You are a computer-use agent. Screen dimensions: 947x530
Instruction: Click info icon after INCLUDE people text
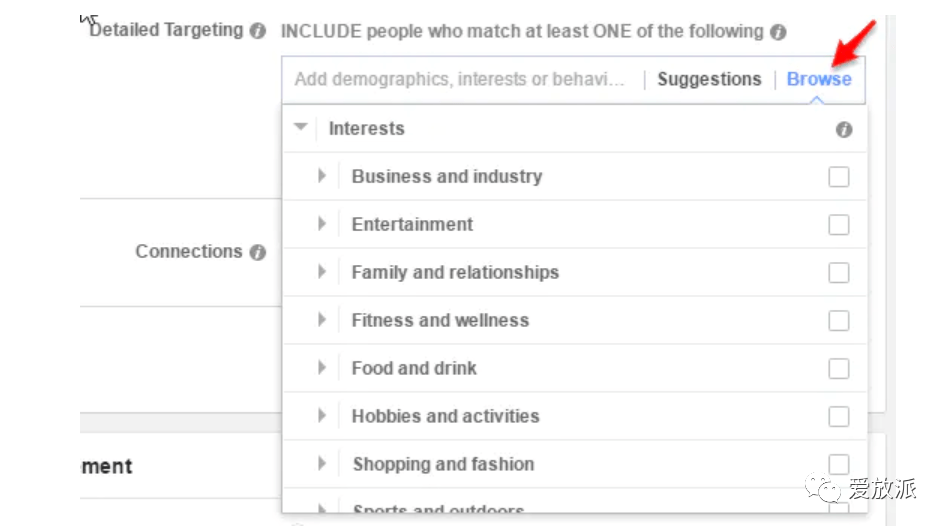[x=778, y=32]
